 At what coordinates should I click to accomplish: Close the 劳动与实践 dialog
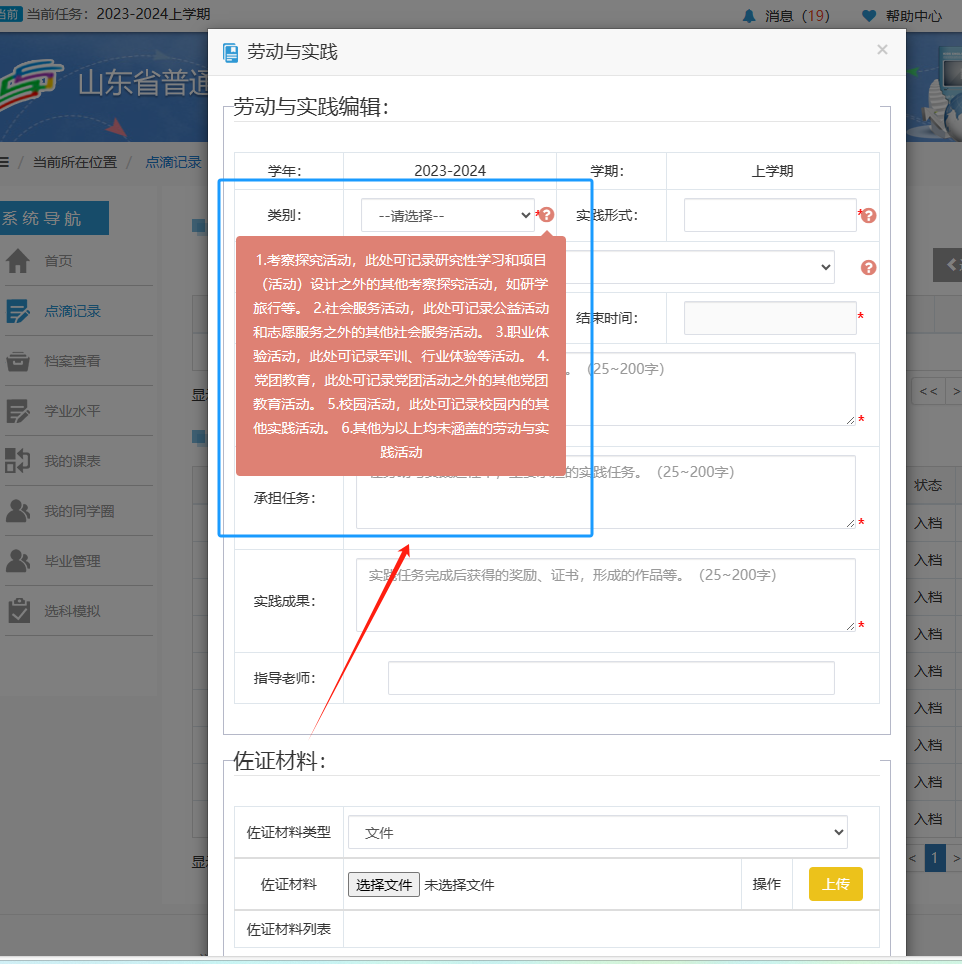point(882,50)
